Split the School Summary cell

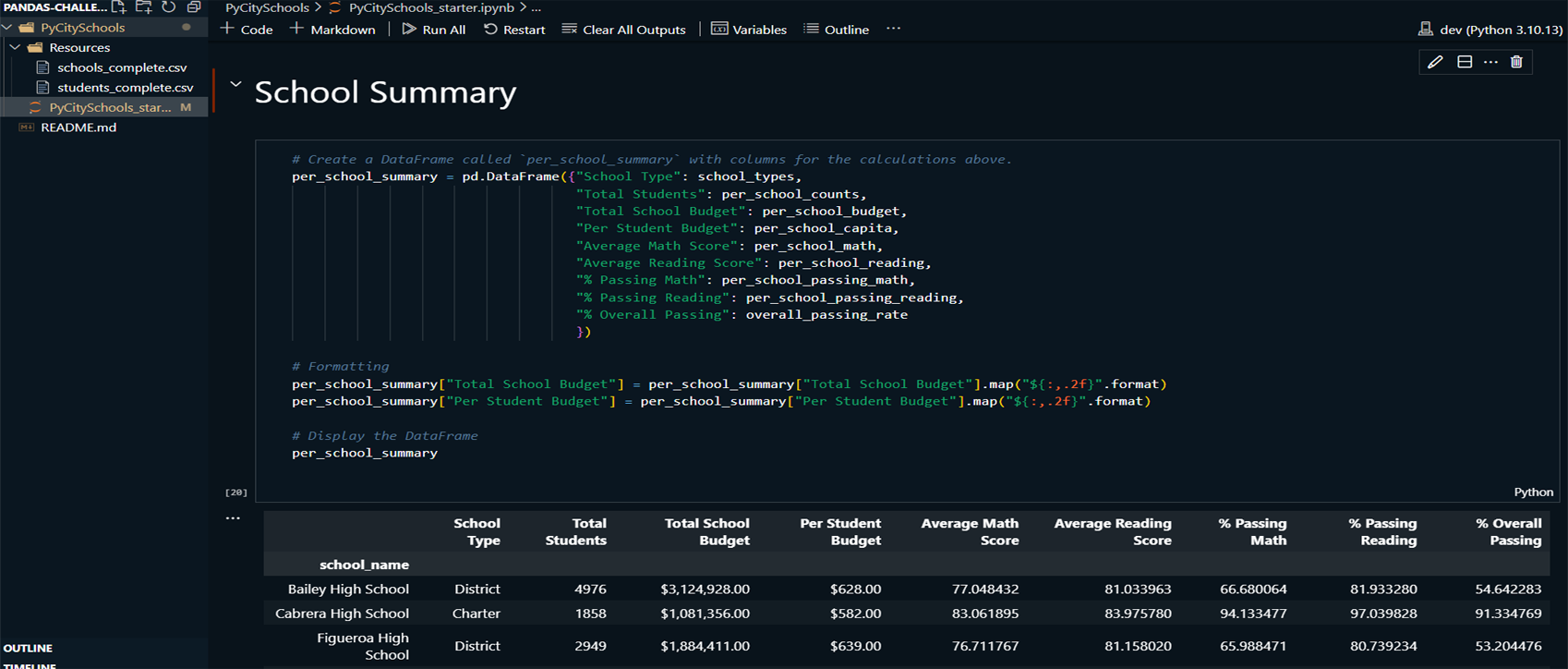click(1465, 62)
